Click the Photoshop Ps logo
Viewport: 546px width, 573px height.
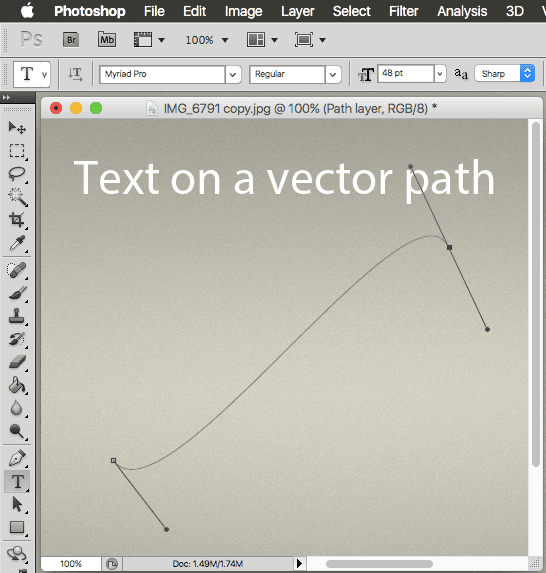point(31,39)
